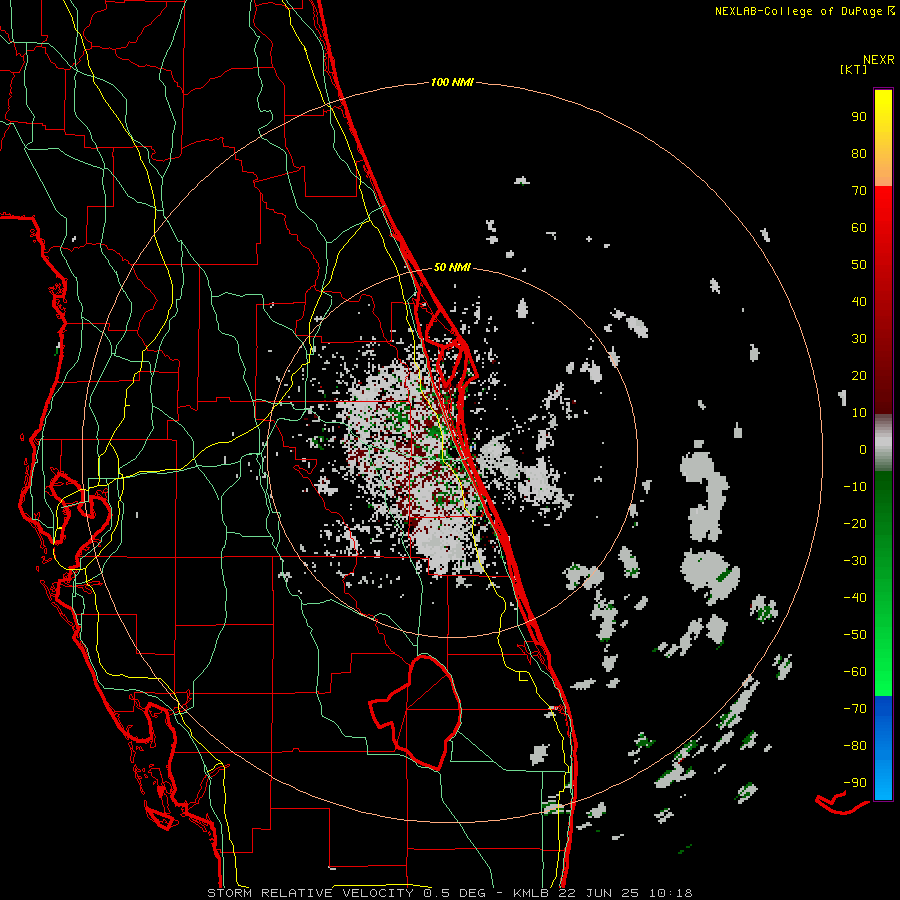
Task: Click the -80 value on the velocity scale
Action: click(855, 746)
